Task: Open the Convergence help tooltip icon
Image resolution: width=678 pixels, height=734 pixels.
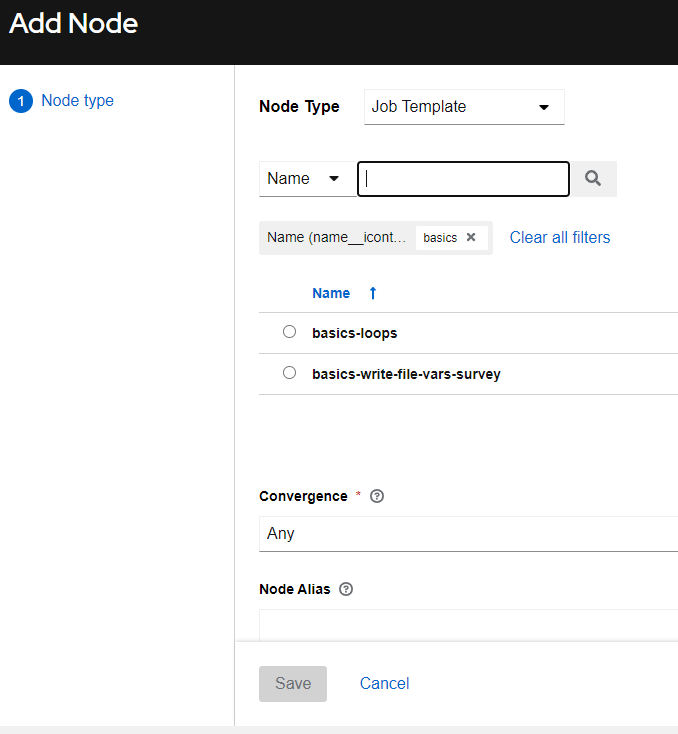Action: [377, 496]
